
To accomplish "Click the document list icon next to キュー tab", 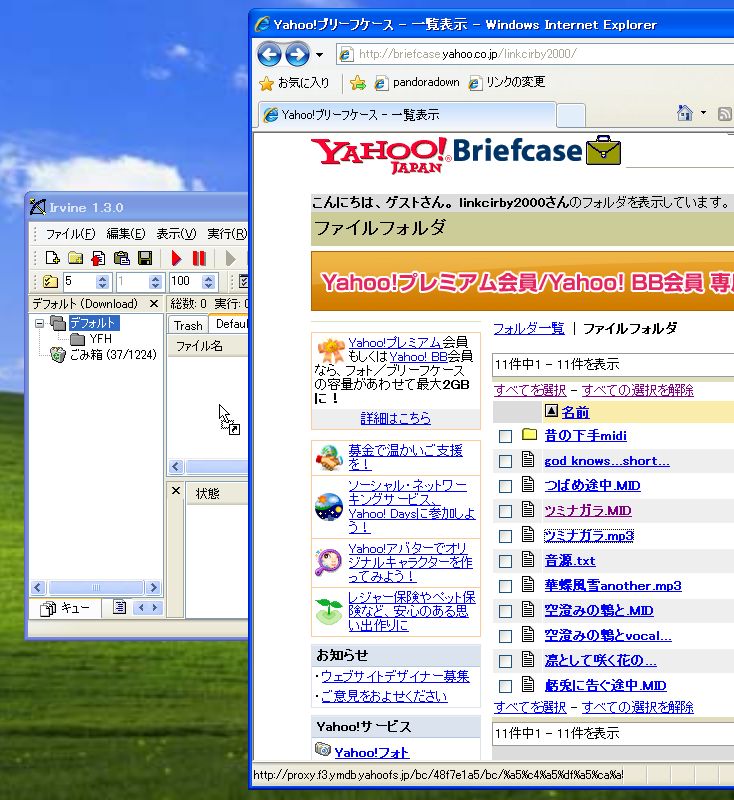I will (119, 607).
